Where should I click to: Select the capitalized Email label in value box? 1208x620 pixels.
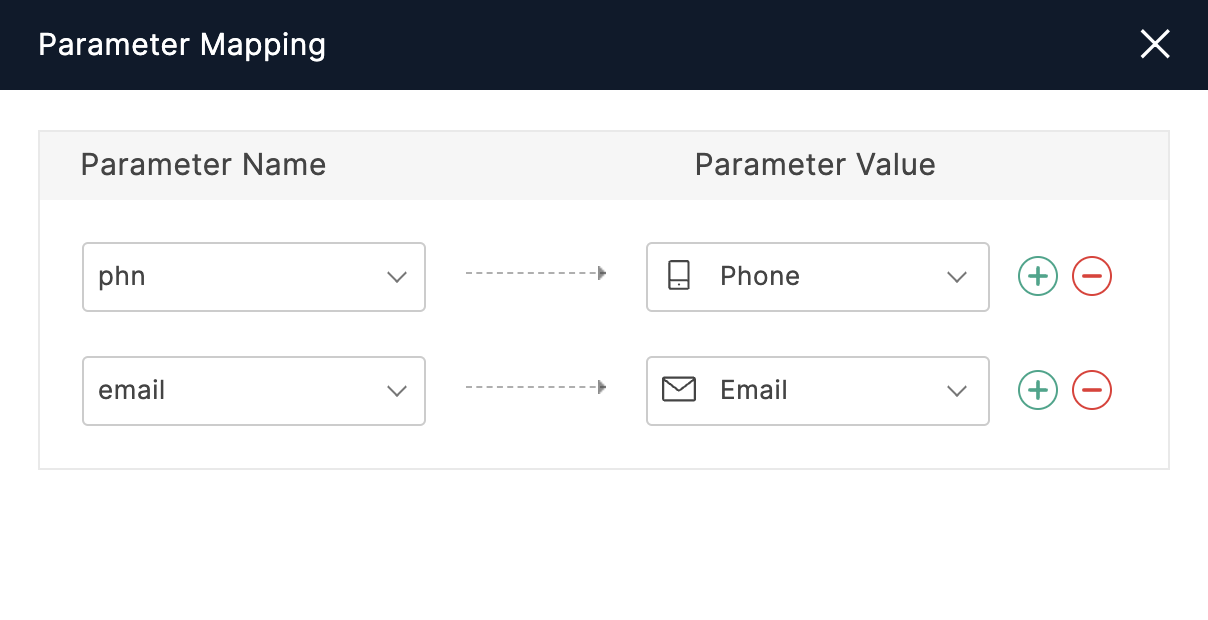coord(754,390)
